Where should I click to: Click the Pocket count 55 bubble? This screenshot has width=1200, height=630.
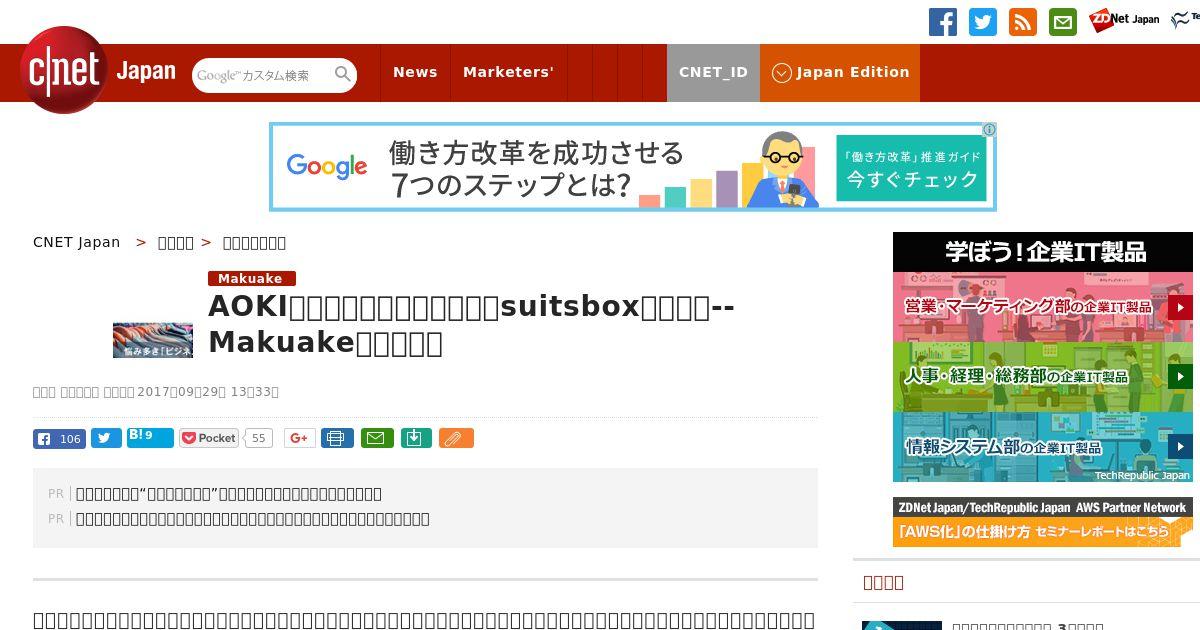(x=259, y=438)
